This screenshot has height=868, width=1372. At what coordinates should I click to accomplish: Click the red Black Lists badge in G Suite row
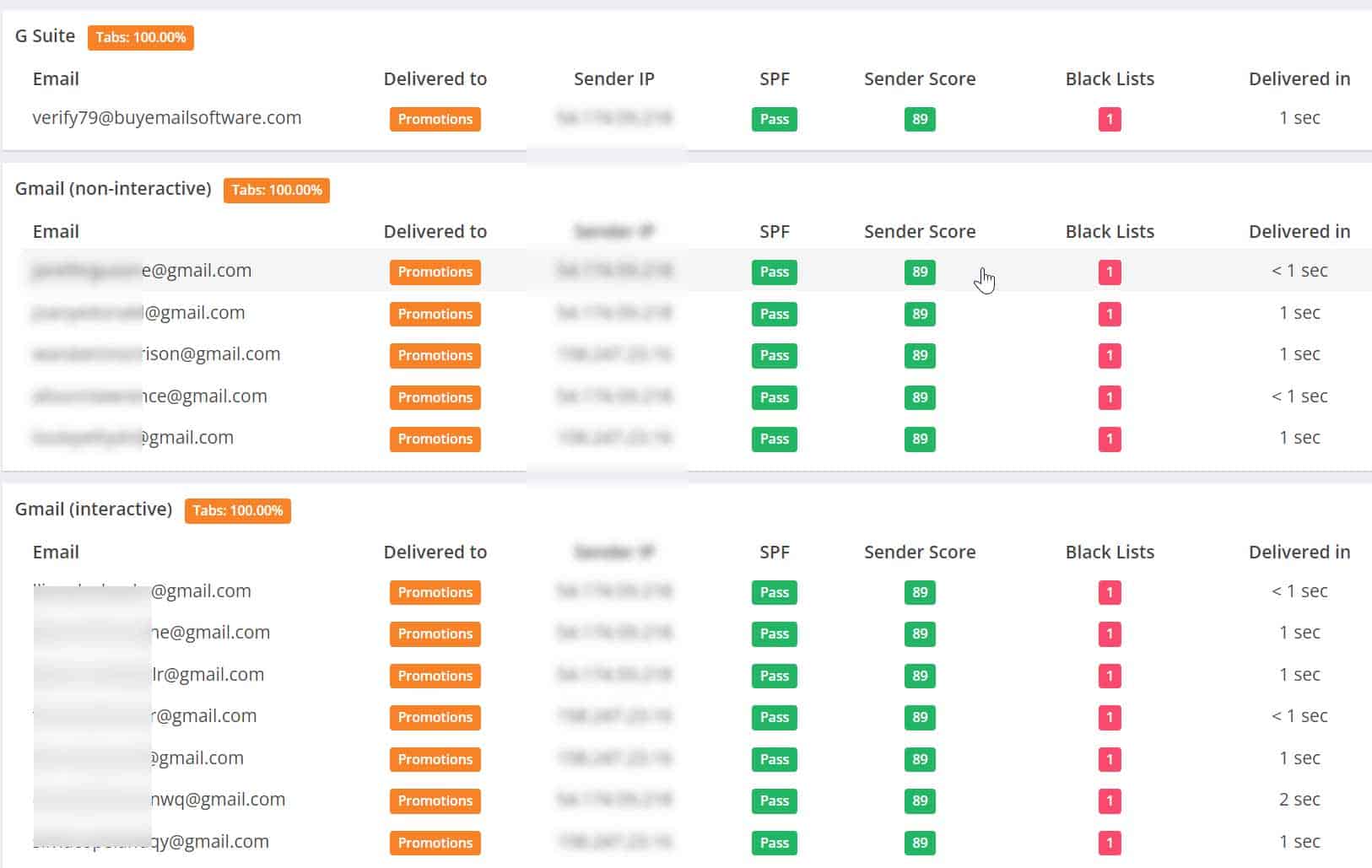click(1109, 119)
